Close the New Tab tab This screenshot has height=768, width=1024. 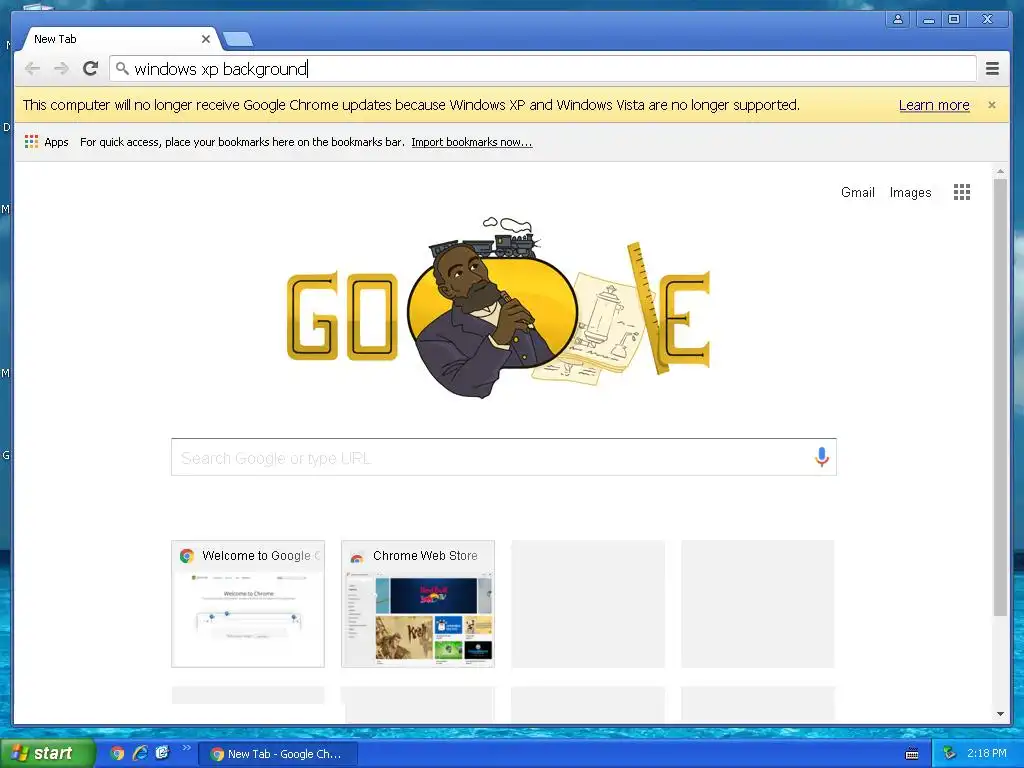click(x=206, y=39)
